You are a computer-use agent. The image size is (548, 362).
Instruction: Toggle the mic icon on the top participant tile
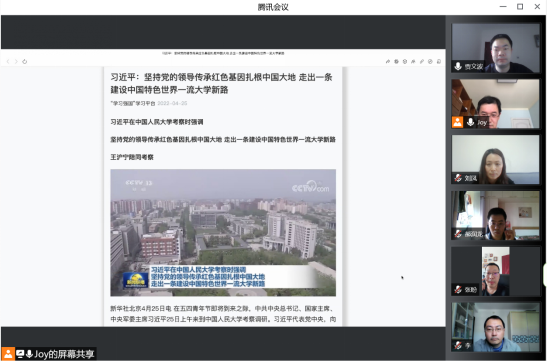(x=458, y=66)
